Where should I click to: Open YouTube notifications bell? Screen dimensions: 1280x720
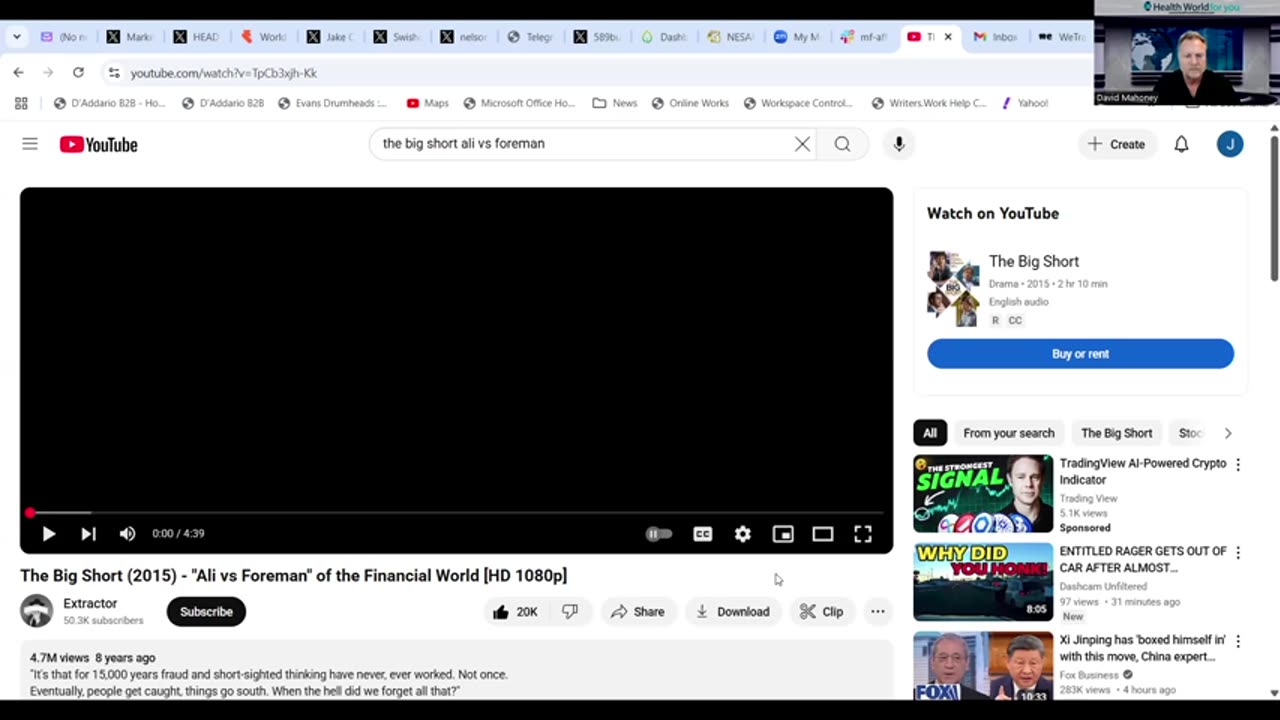(1181, 144)
